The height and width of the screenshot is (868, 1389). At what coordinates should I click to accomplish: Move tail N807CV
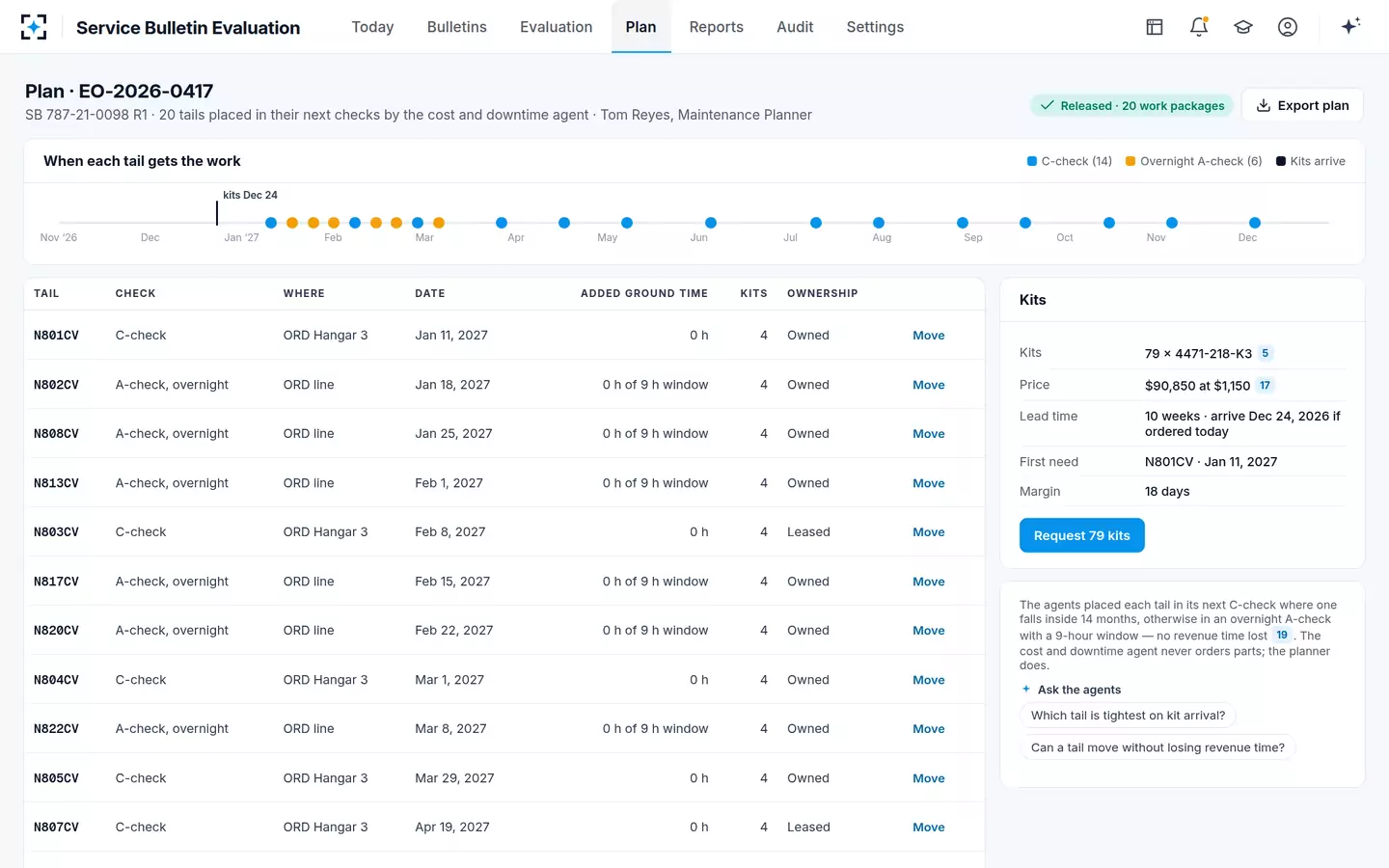pos(929,827)
